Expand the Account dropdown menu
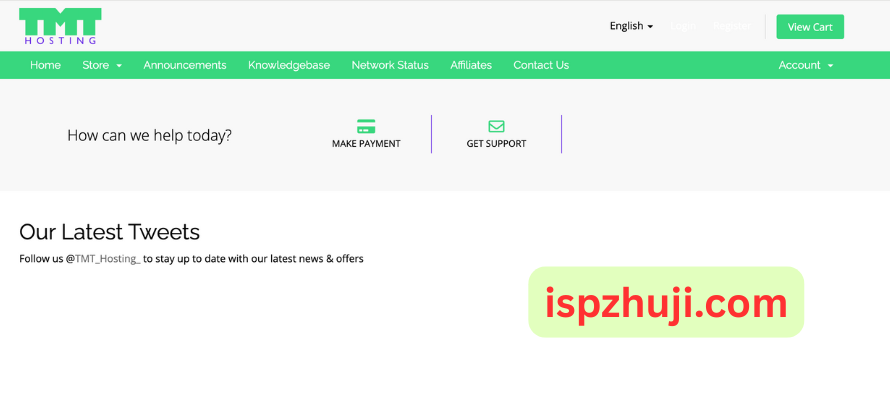The height and width of the screenshot is (400, 890). click(805, 65)
